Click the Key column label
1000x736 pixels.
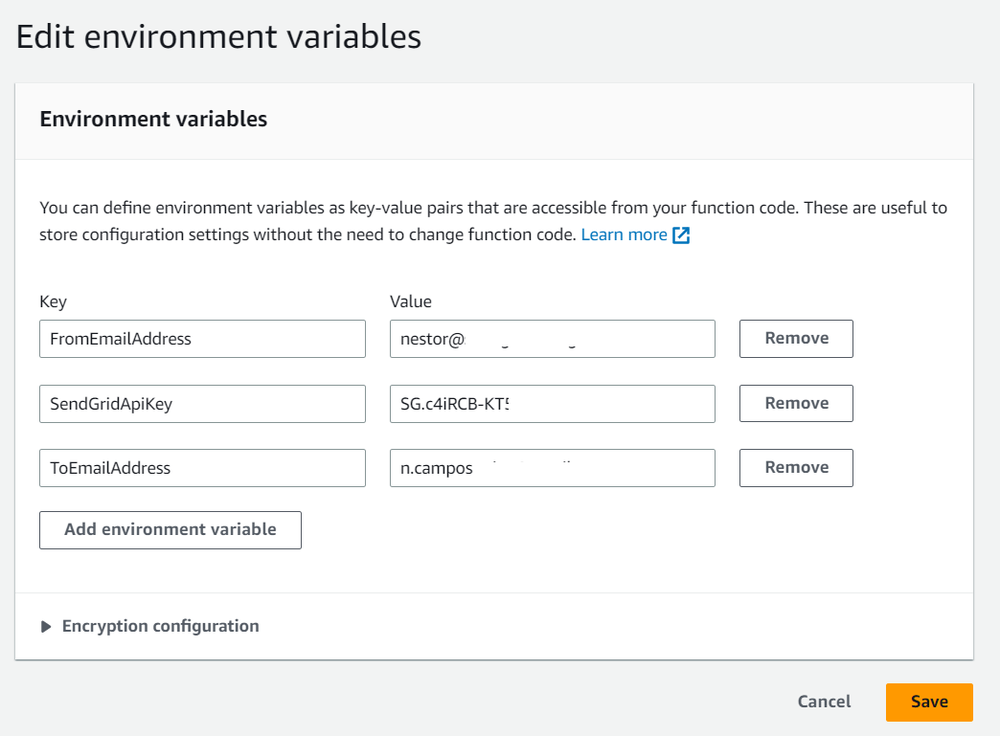click(53, 301)
